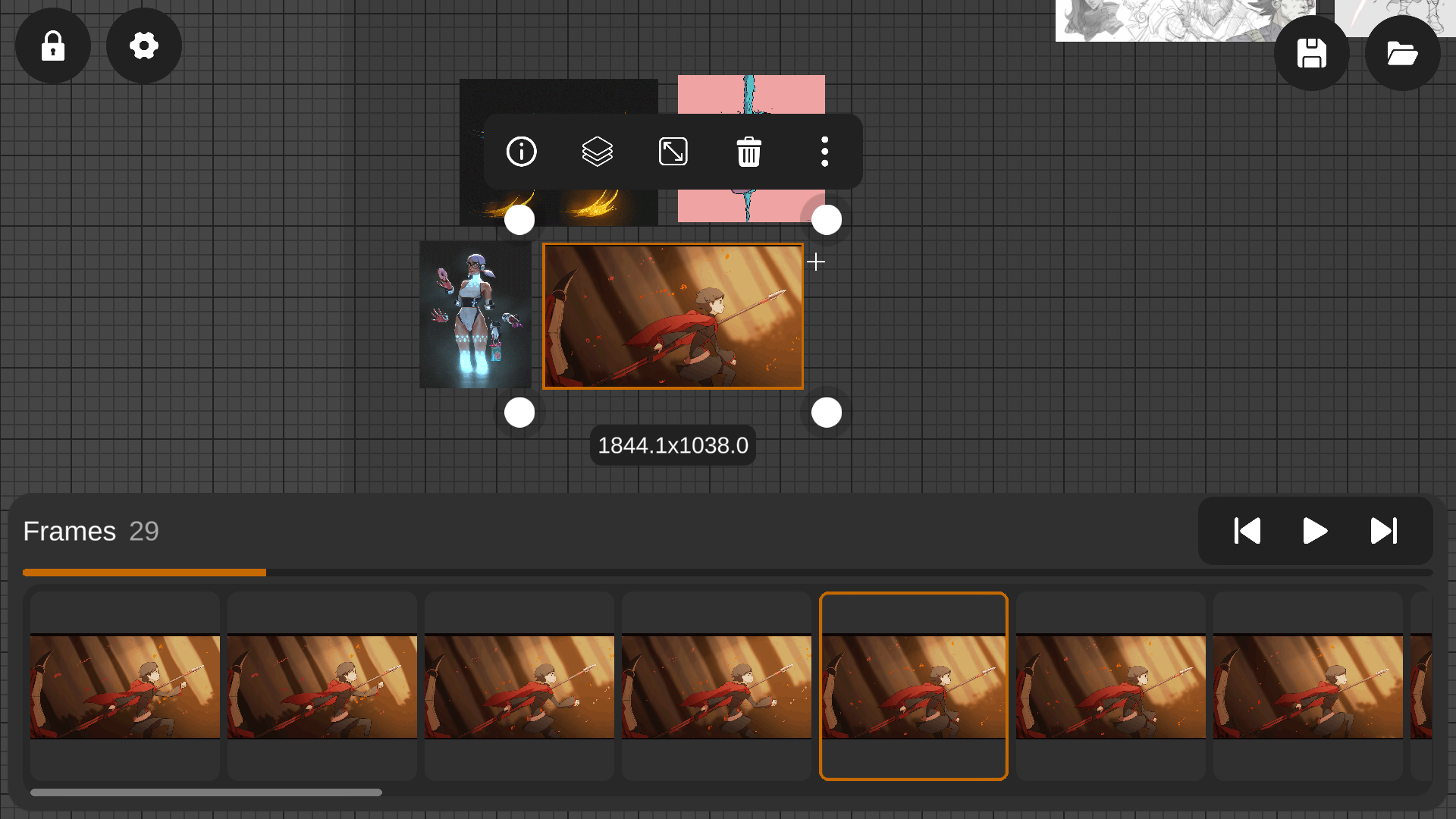Select the glowing robot girl image
Viewport: 1456px width, 819px height.
click(x=475, y=315)
